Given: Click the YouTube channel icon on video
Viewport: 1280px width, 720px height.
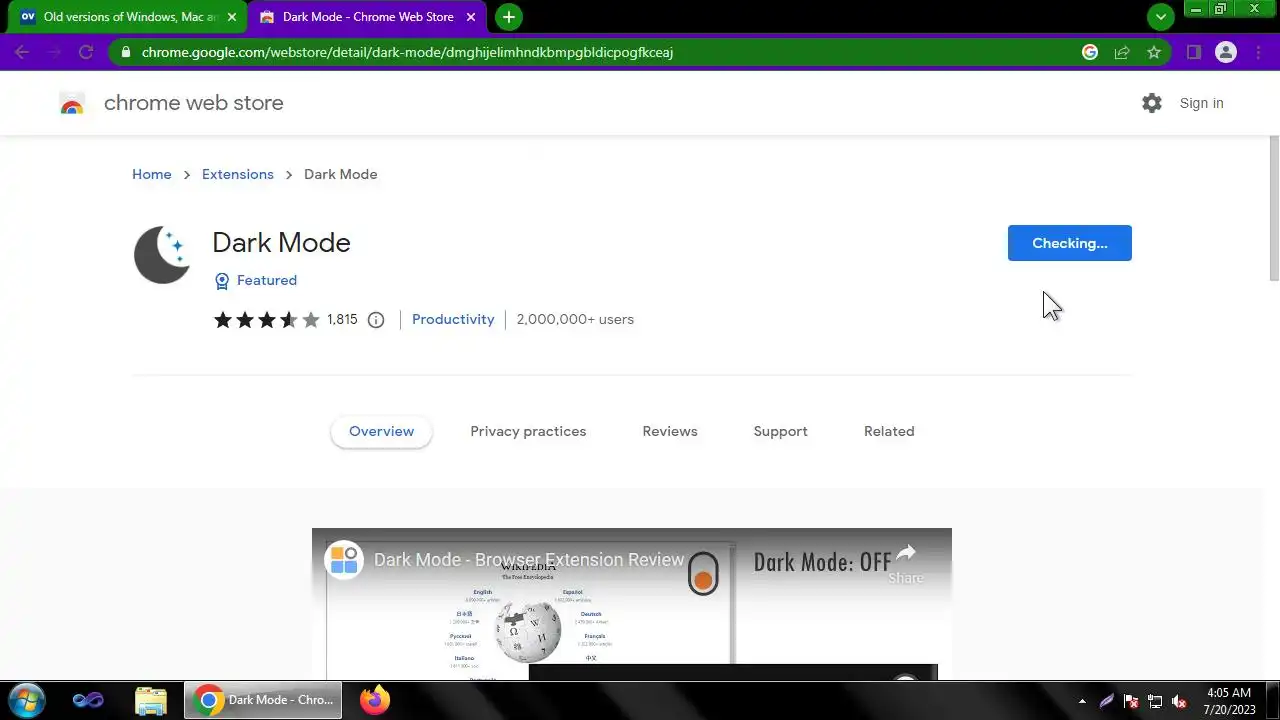Looking at the screenshot, I should tap(344, 560).
